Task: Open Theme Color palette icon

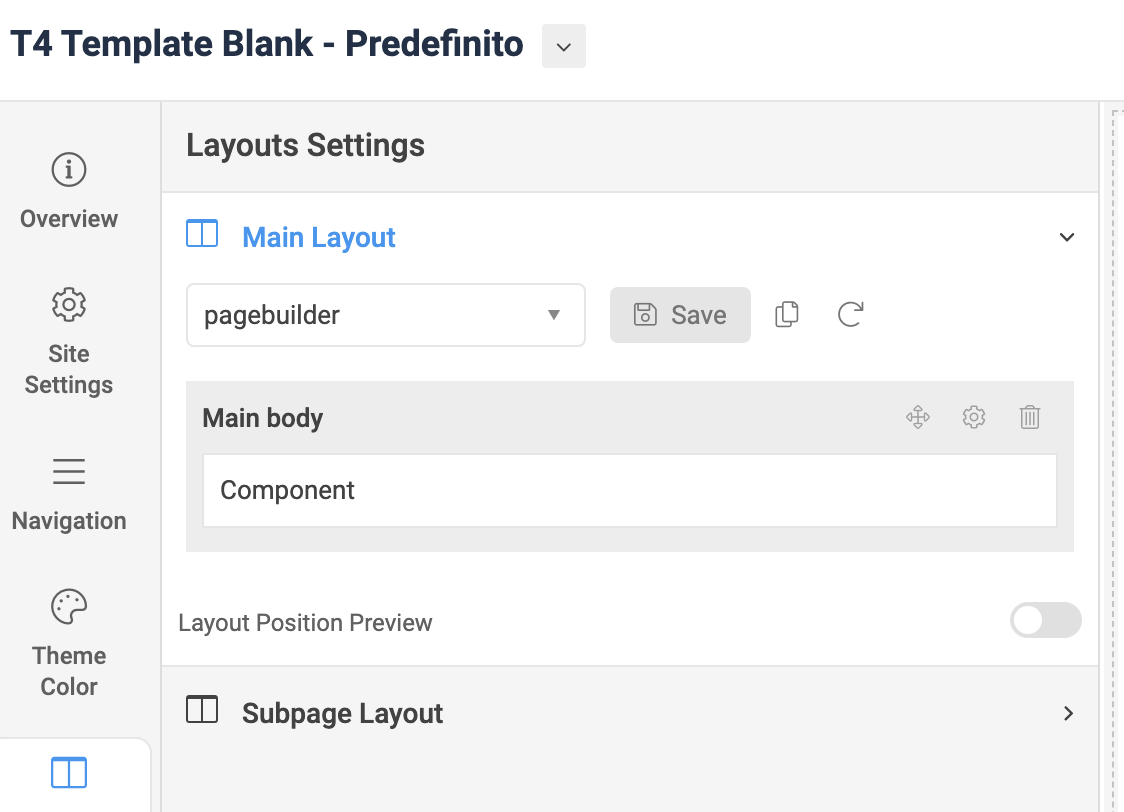Action: point(69,606)
